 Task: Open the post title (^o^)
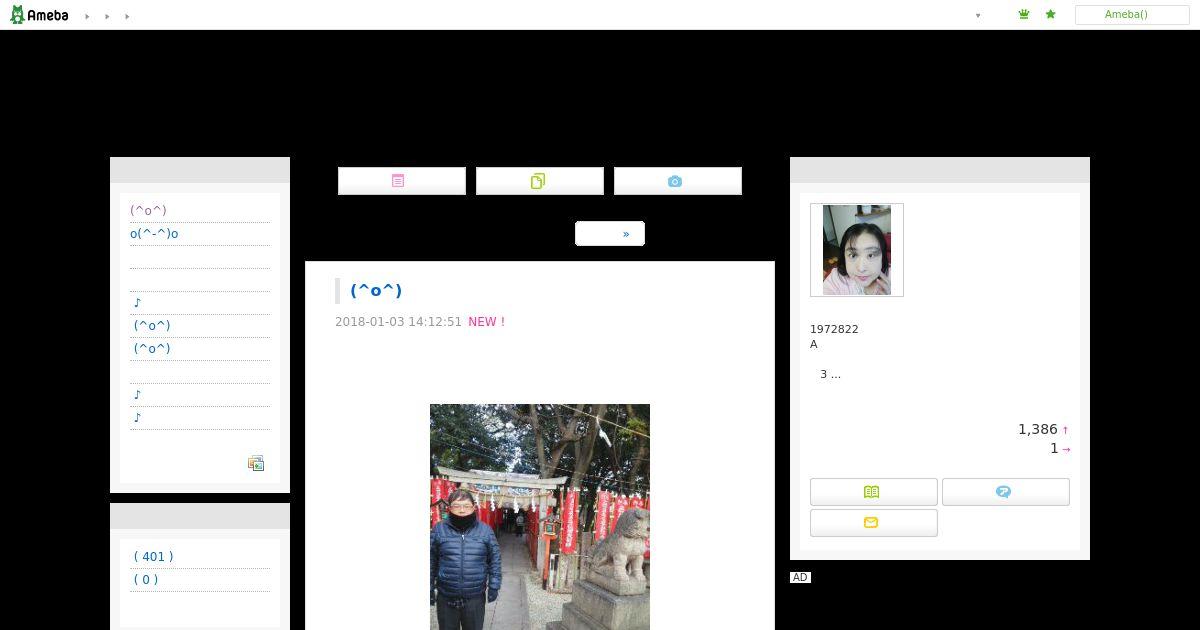(x=376, y=290)
